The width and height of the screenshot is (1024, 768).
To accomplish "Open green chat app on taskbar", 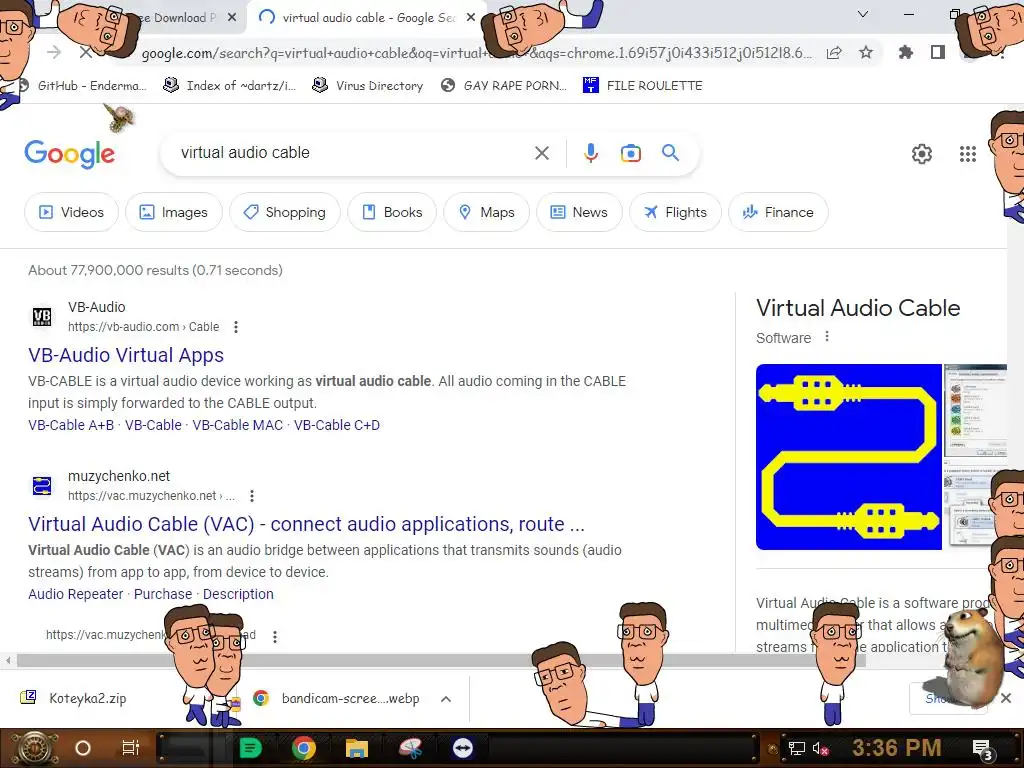I will coord(251,748).
